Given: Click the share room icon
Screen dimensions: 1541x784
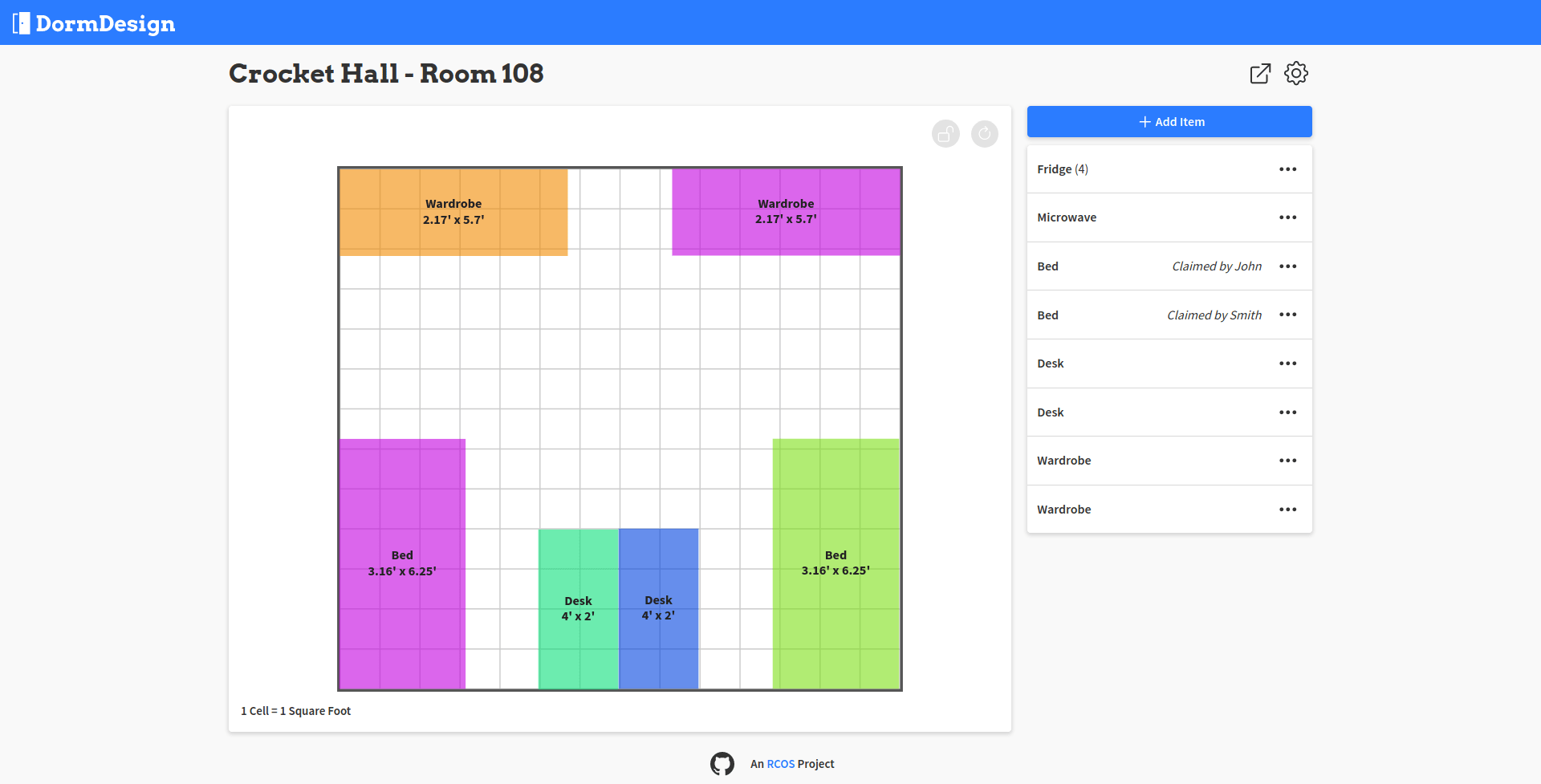Looking at the screenshot, I should point(1260,73).
